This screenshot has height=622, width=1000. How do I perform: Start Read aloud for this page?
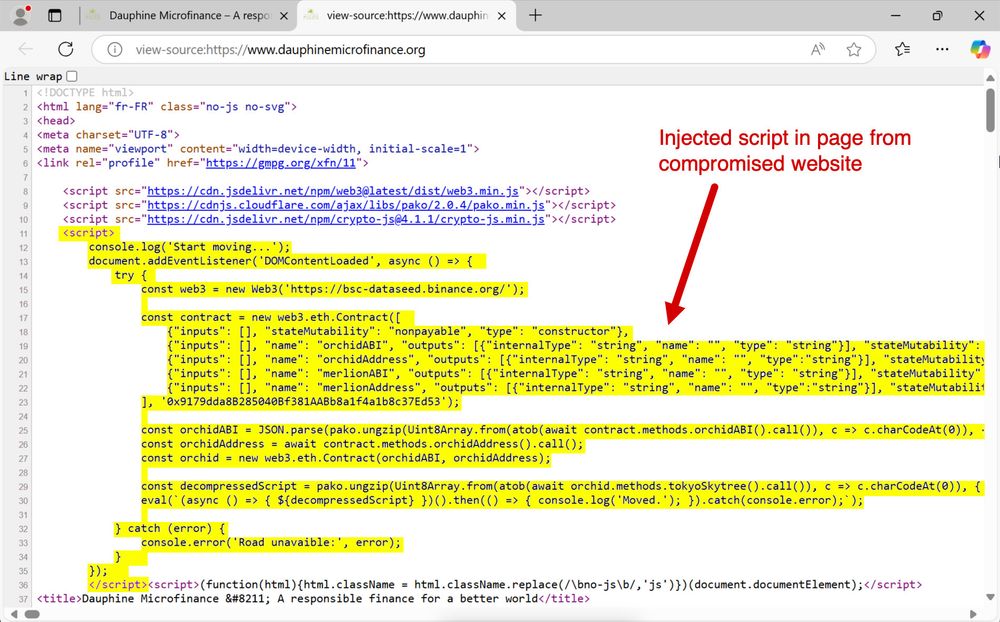point(818,50)
